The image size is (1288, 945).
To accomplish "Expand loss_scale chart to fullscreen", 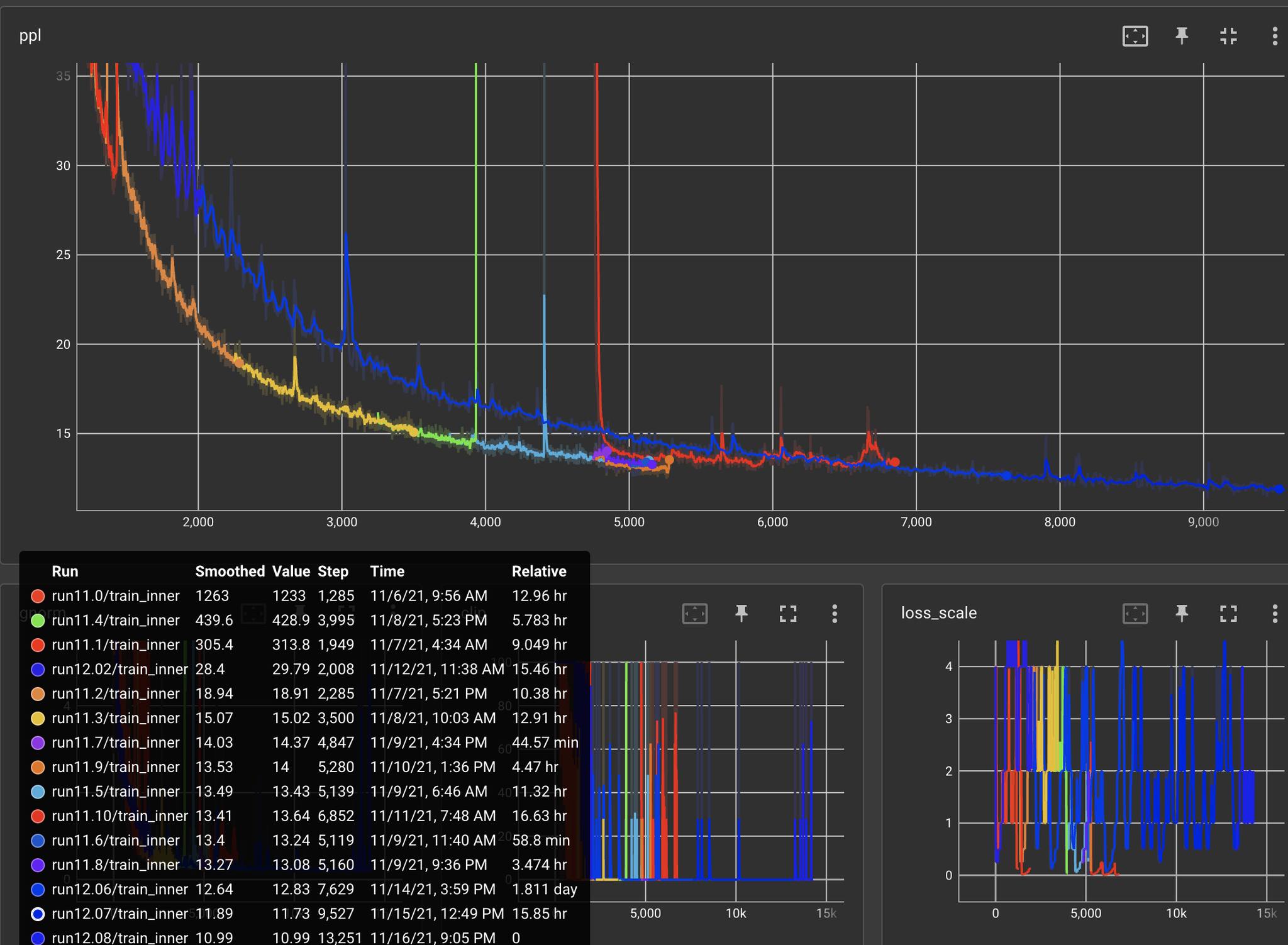I will coord(1228,613).
